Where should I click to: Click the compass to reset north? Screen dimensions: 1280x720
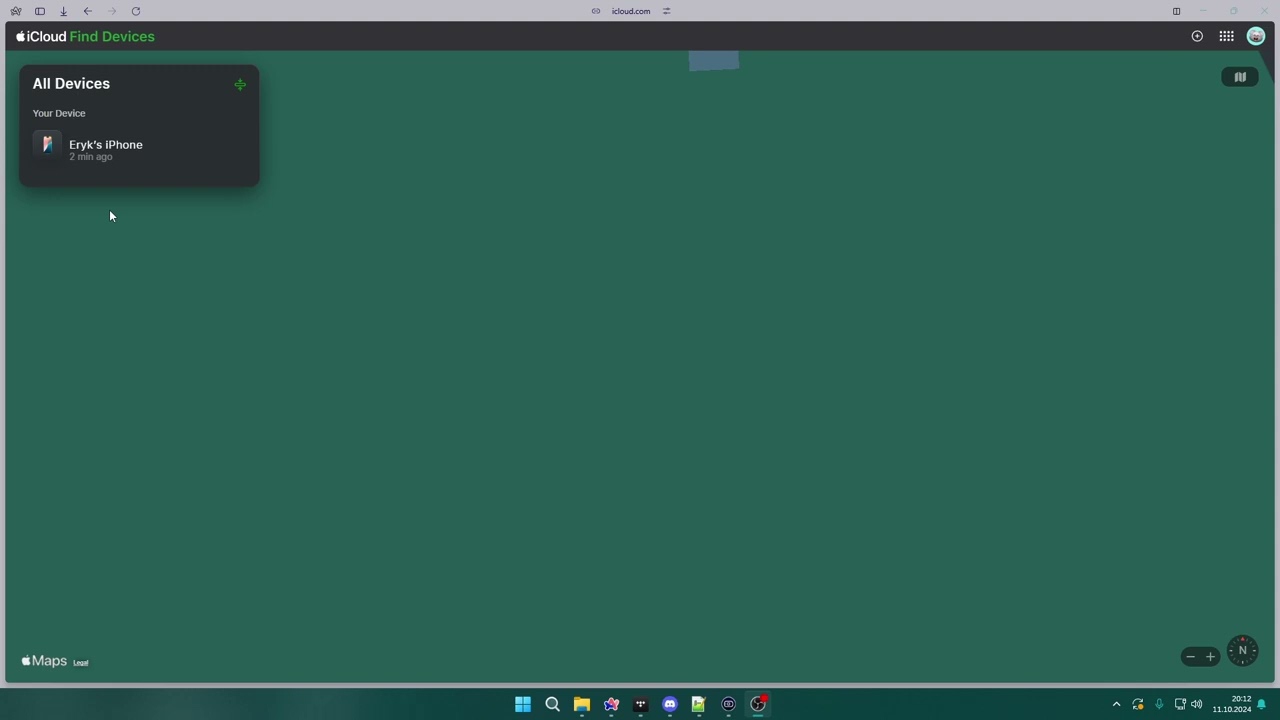tap(1242, 651)
